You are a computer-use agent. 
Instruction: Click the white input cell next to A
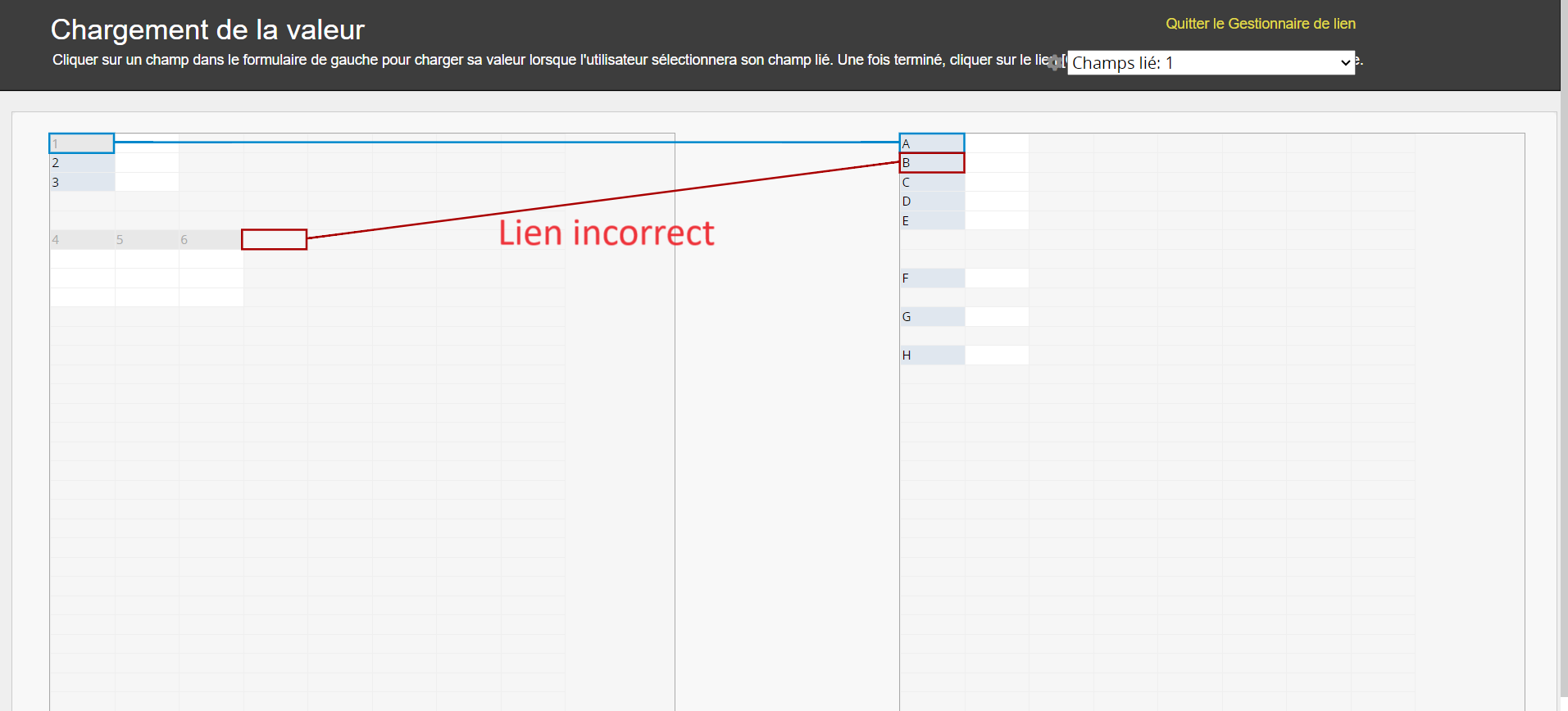click(997, 143)
